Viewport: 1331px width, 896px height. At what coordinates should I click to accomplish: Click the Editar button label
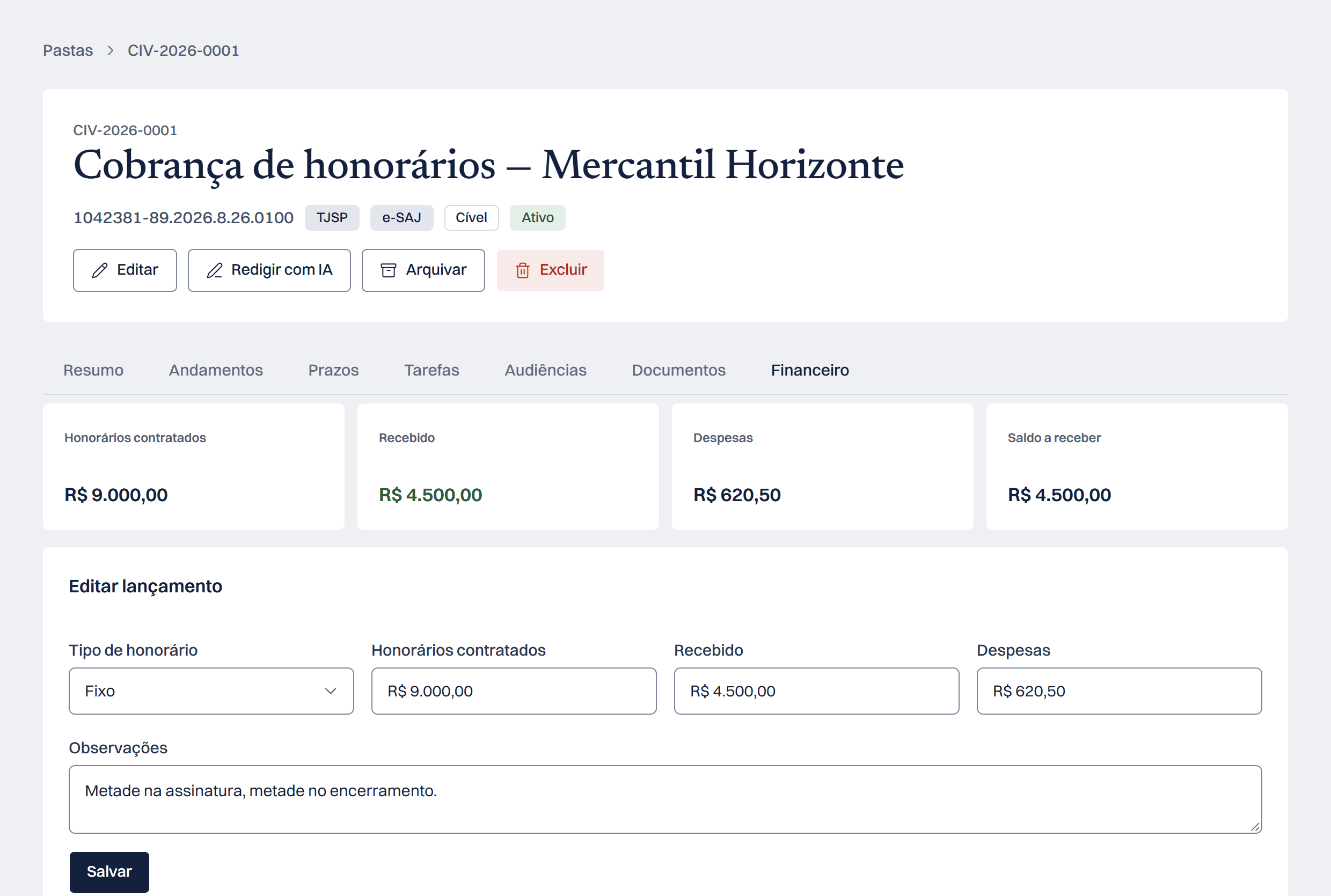coord(137,270)
